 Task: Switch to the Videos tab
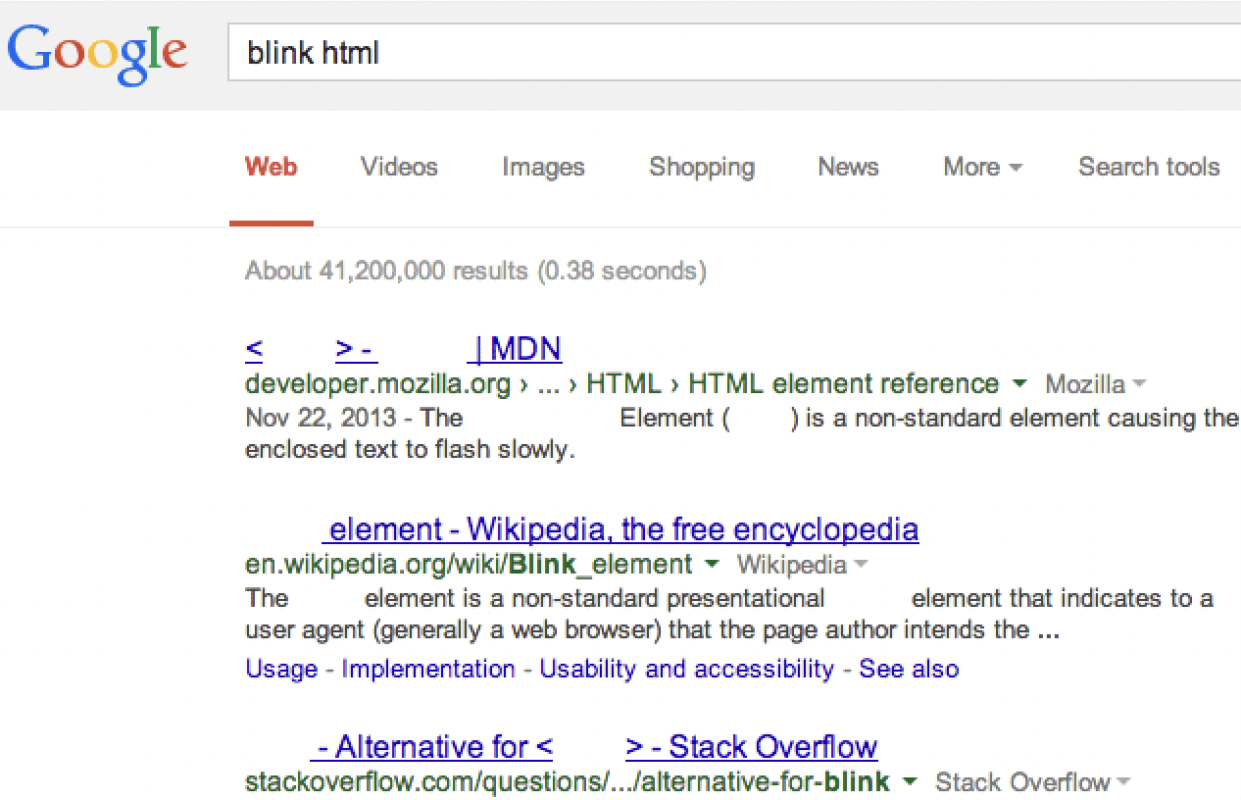pyautogui.click(x=399, y=167)
